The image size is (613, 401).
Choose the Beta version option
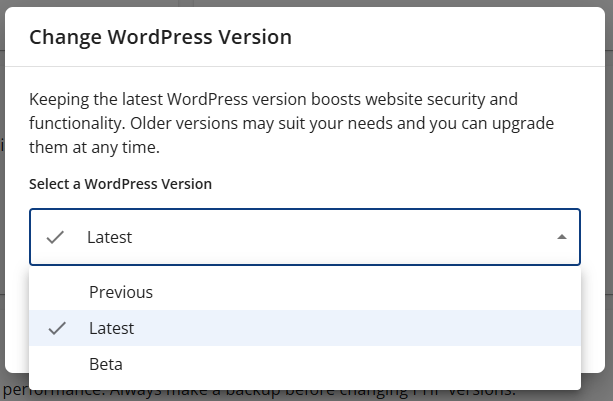click(x=105, y=364)
